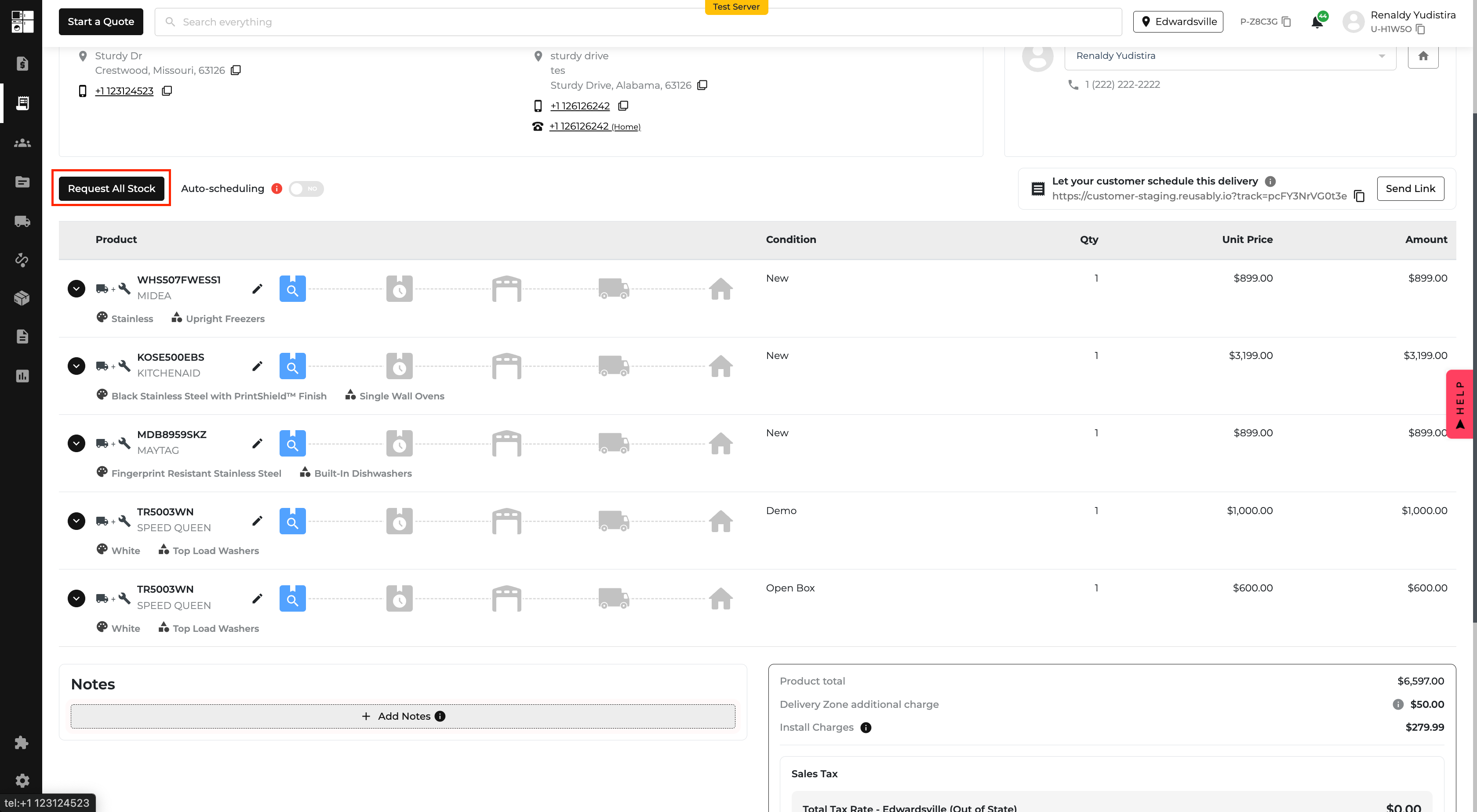Click the Request All Stock button
This screenshot has height=812, width=1477.
111,188
